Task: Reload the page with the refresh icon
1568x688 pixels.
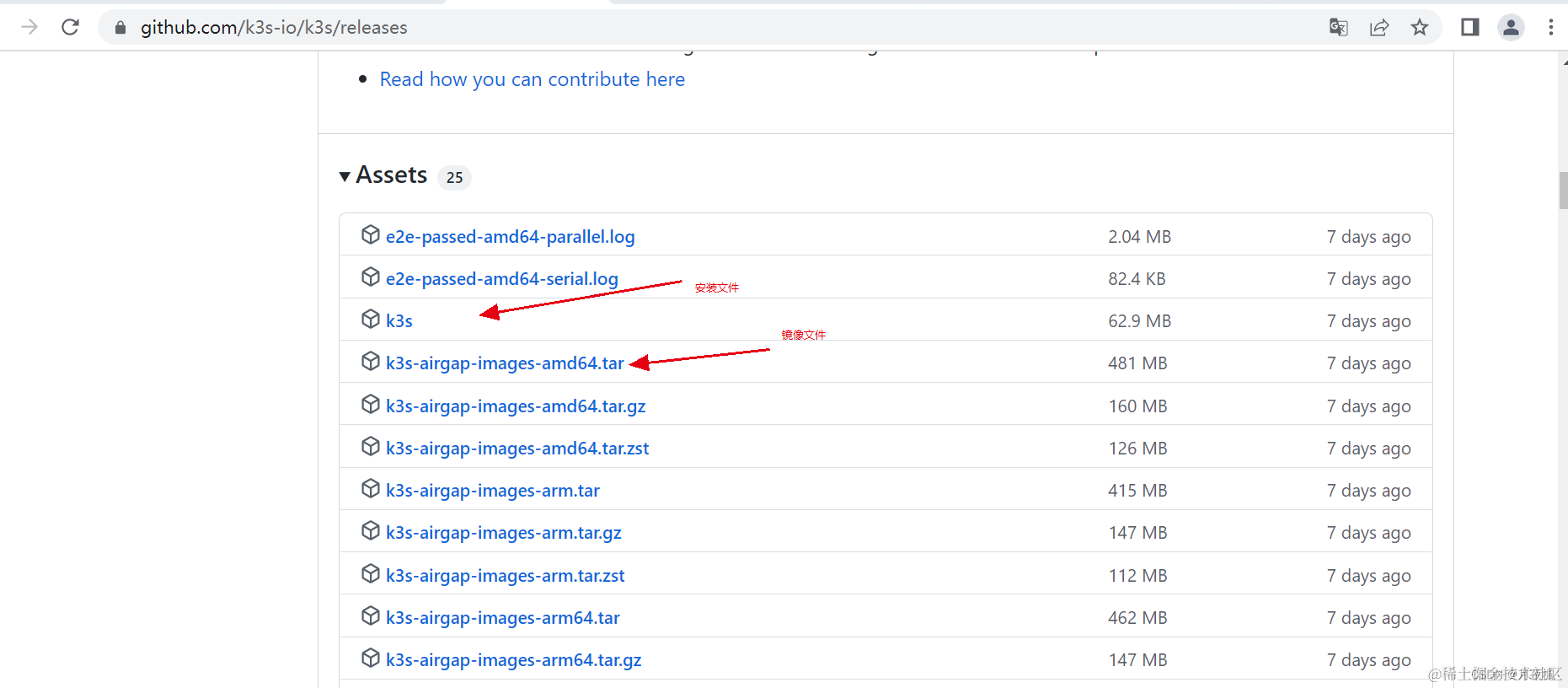Action: coord(71,27)
